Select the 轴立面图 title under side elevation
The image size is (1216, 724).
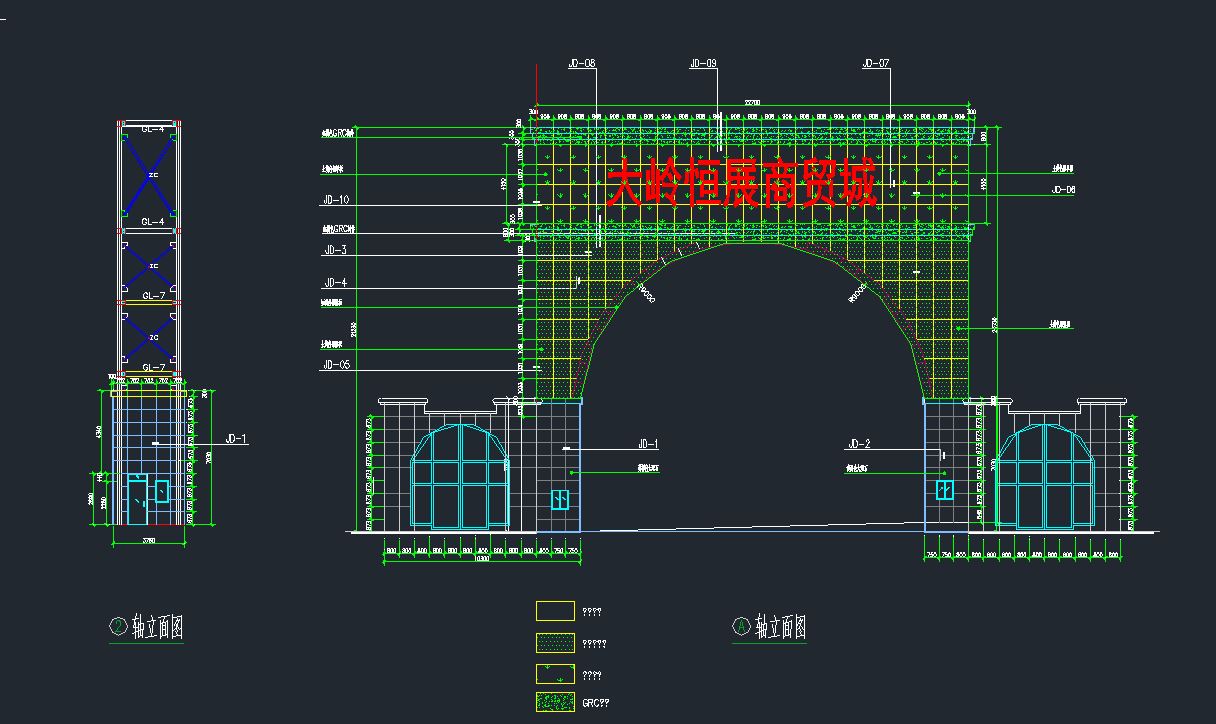(x=157, y=628)
